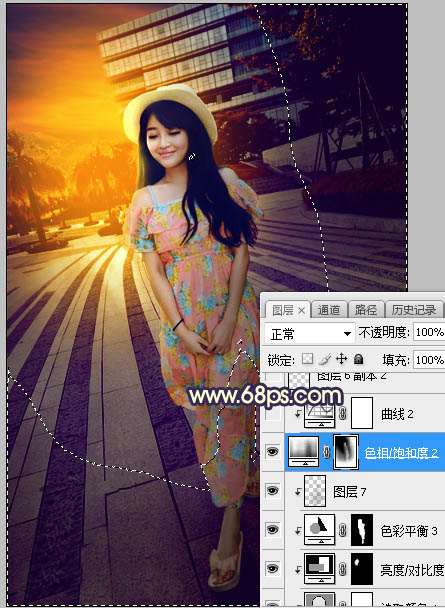Click the 不透明度 opacity value field
Viewport: 445px width, 608px height.
tap(429, 332)
